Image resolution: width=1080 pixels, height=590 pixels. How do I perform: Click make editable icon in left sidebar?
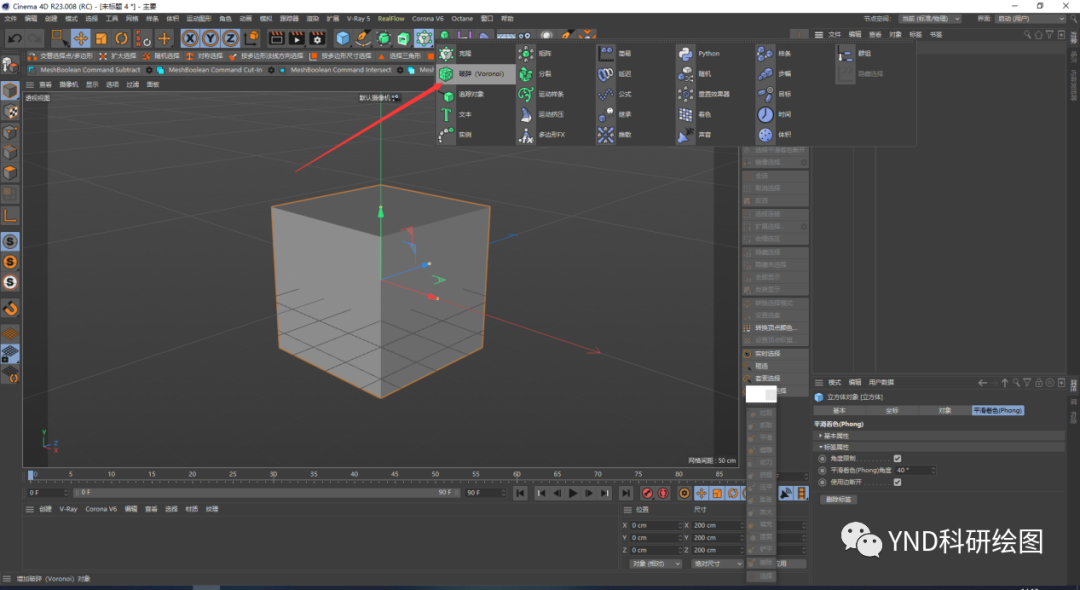click(10, 65)
